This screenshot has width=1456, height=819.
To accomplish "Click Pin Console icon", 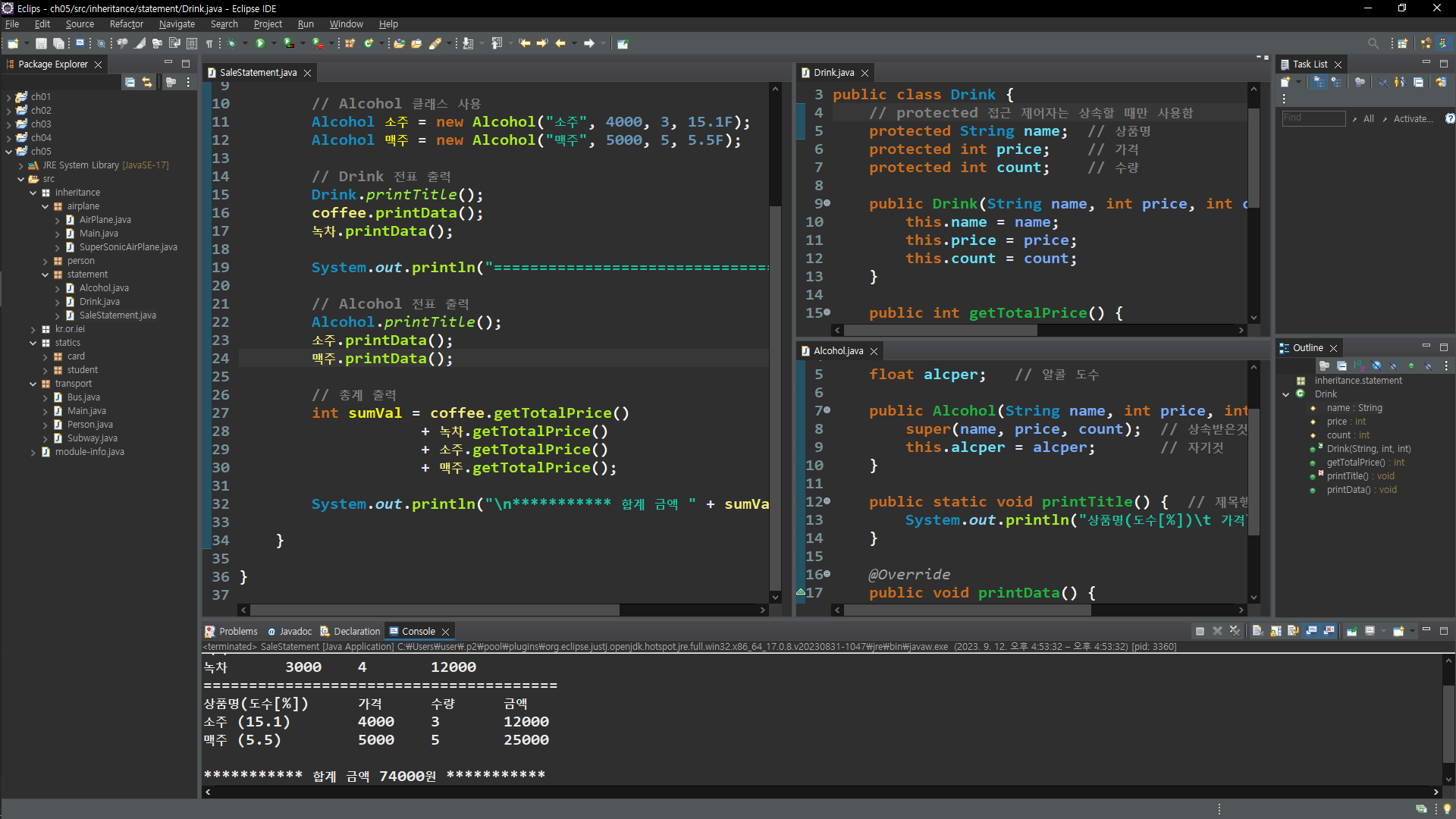I will coord(1351,631).
